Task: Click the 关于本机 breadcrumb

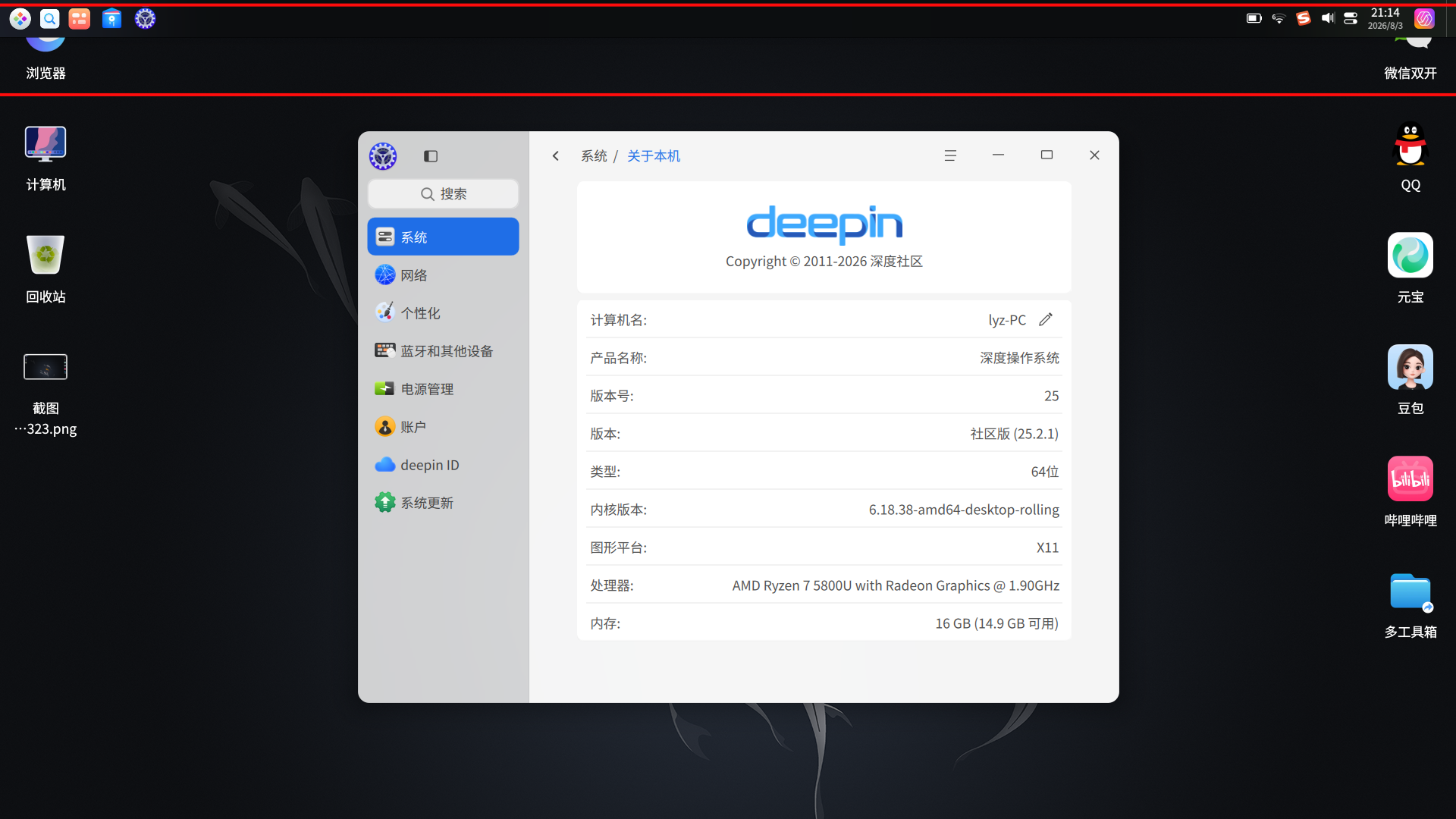Action: tap(654, 155)
